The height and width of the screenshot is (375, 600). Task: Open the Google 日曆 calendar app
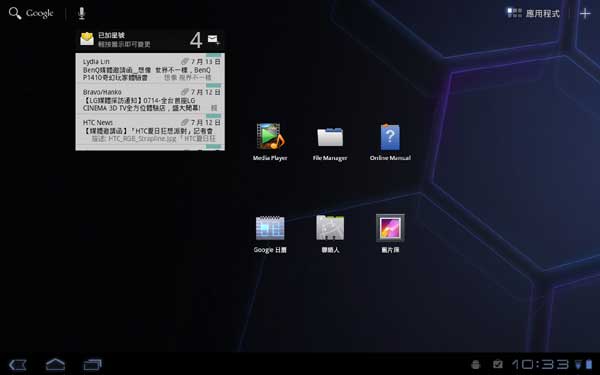click(x=270, y=234)
